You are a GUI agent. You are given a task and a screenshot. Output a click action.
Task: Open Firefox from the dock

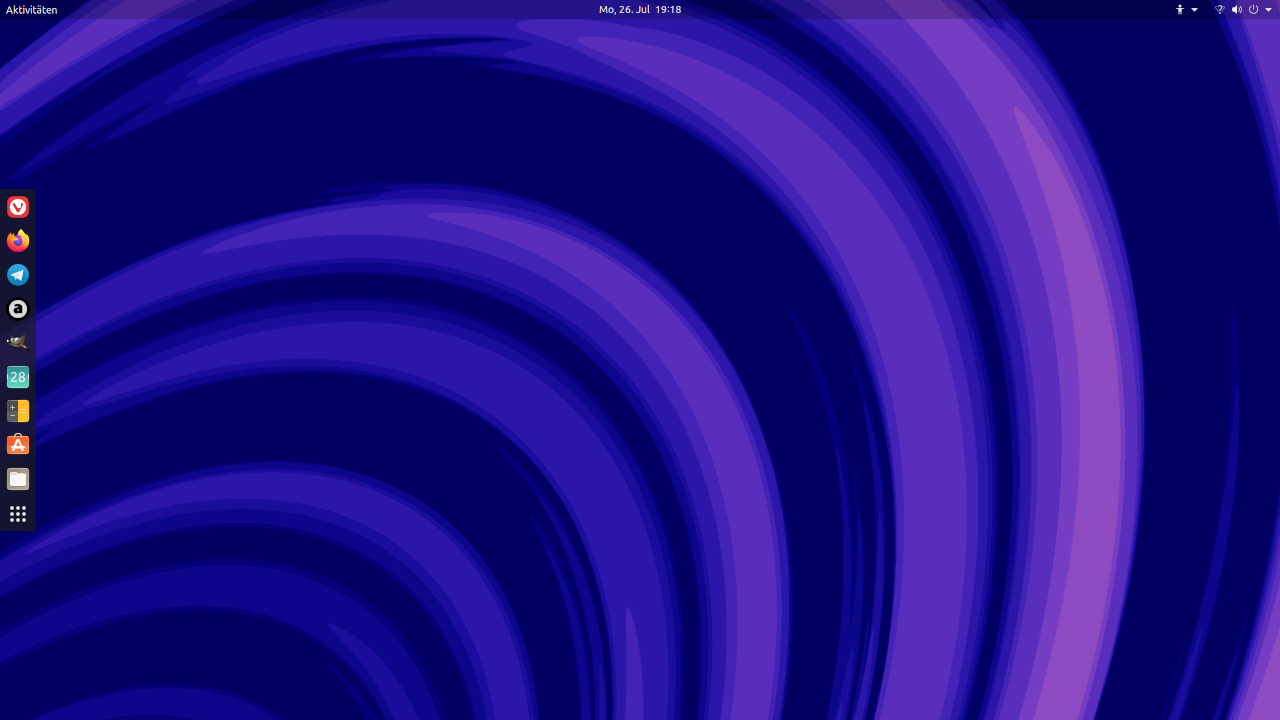point(18,241)
